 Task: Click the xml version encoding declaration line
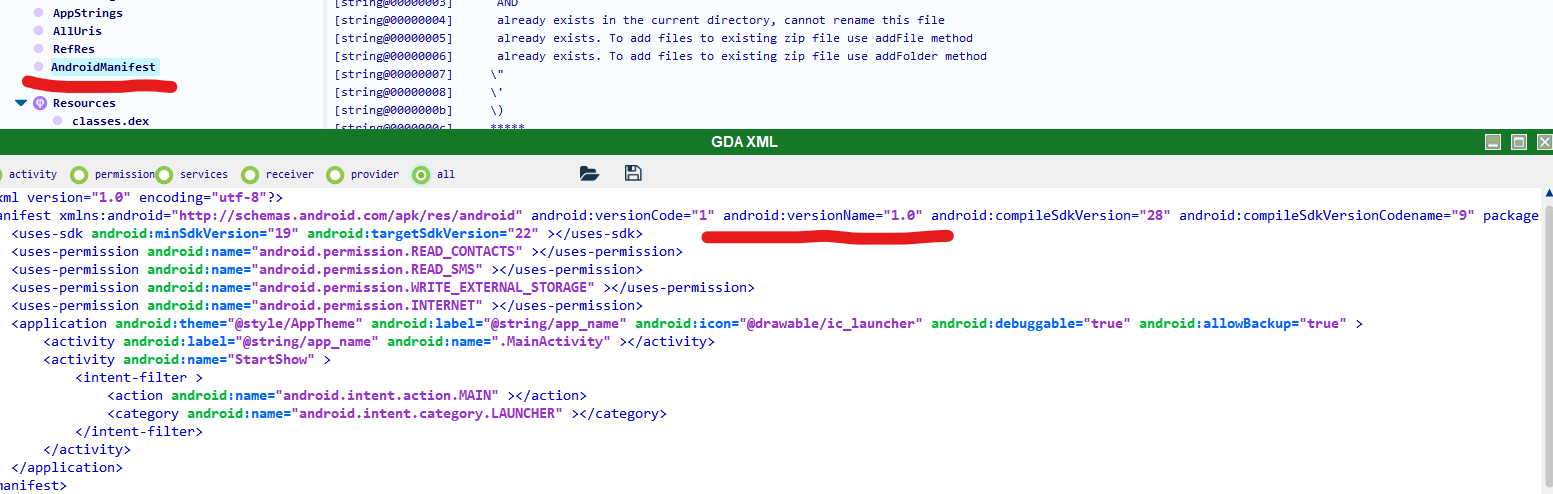point(141,197)
